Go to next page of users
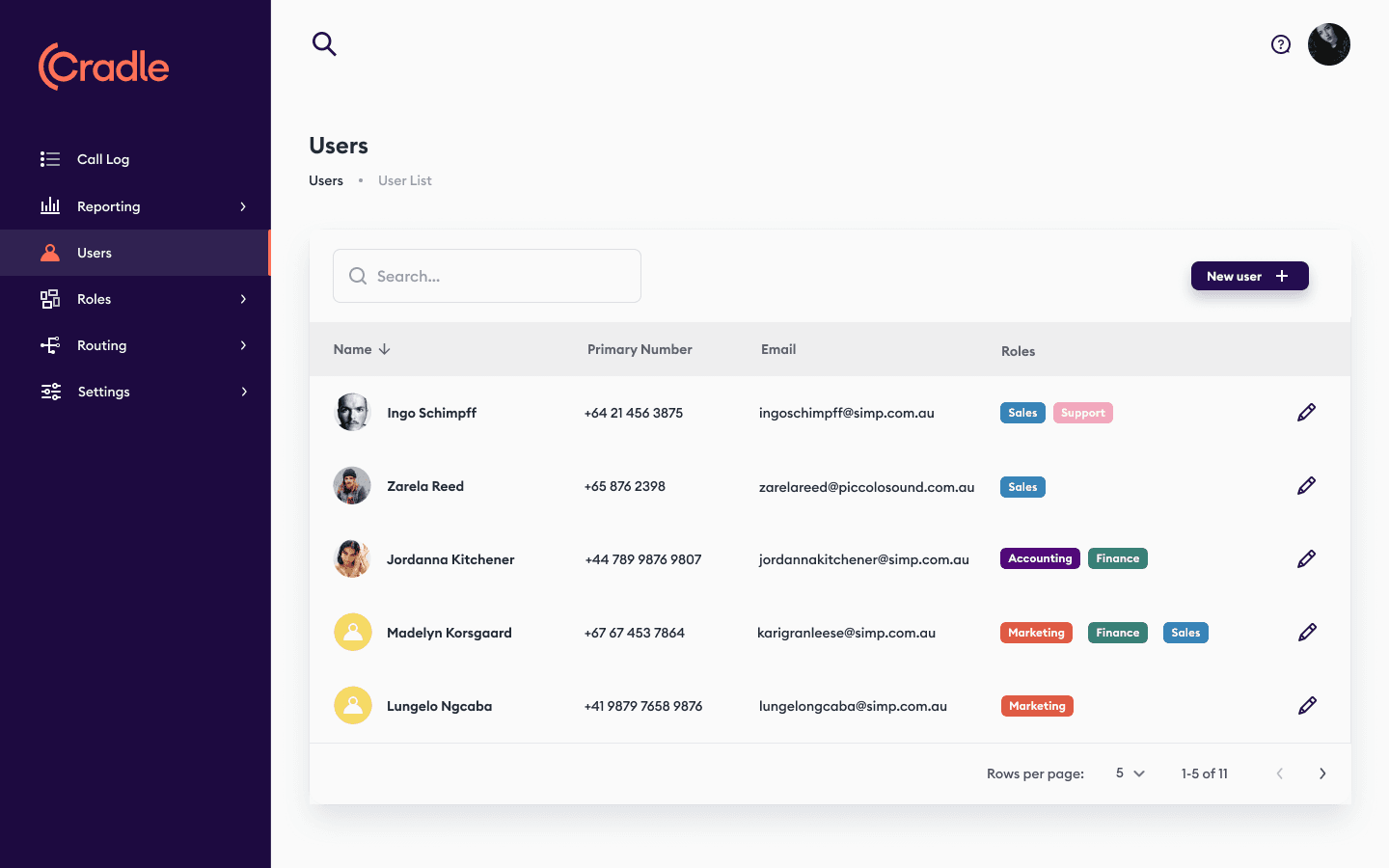Image resolution: width=1389 pixels, height=868 pixels. tap(1322, 773)
